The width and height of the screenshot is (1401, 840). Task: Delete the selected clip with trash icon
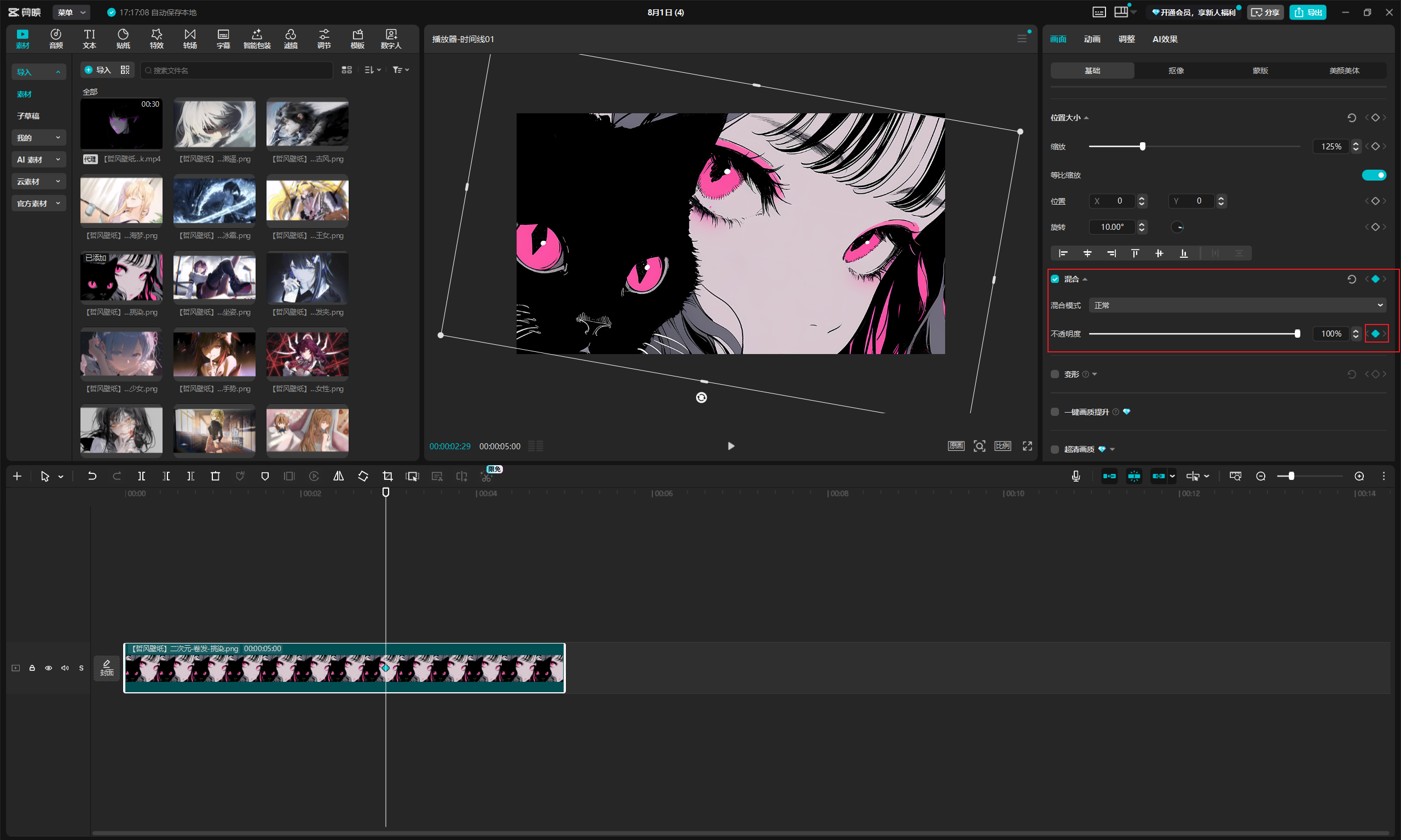(x=215, y=476)
